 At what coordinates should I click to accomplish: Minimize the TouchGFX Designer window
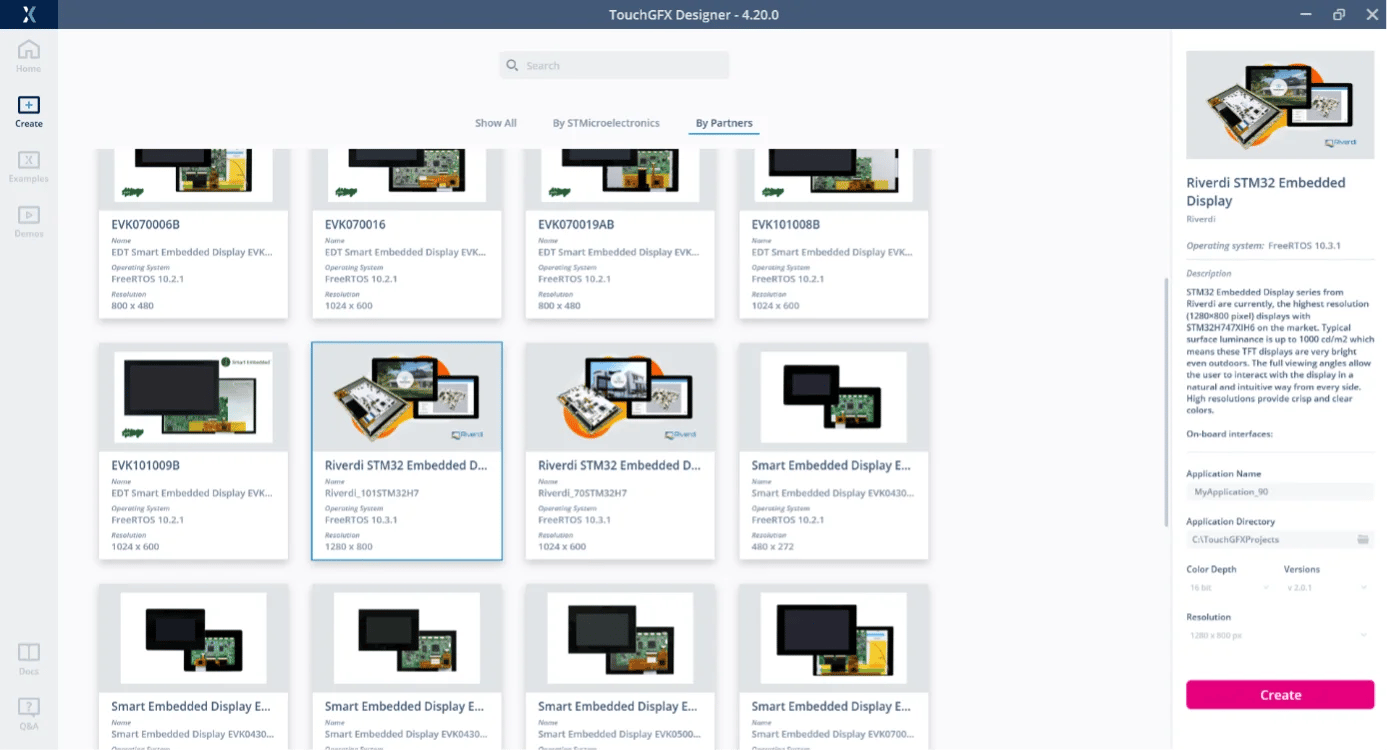click(x=1306, y=14)
